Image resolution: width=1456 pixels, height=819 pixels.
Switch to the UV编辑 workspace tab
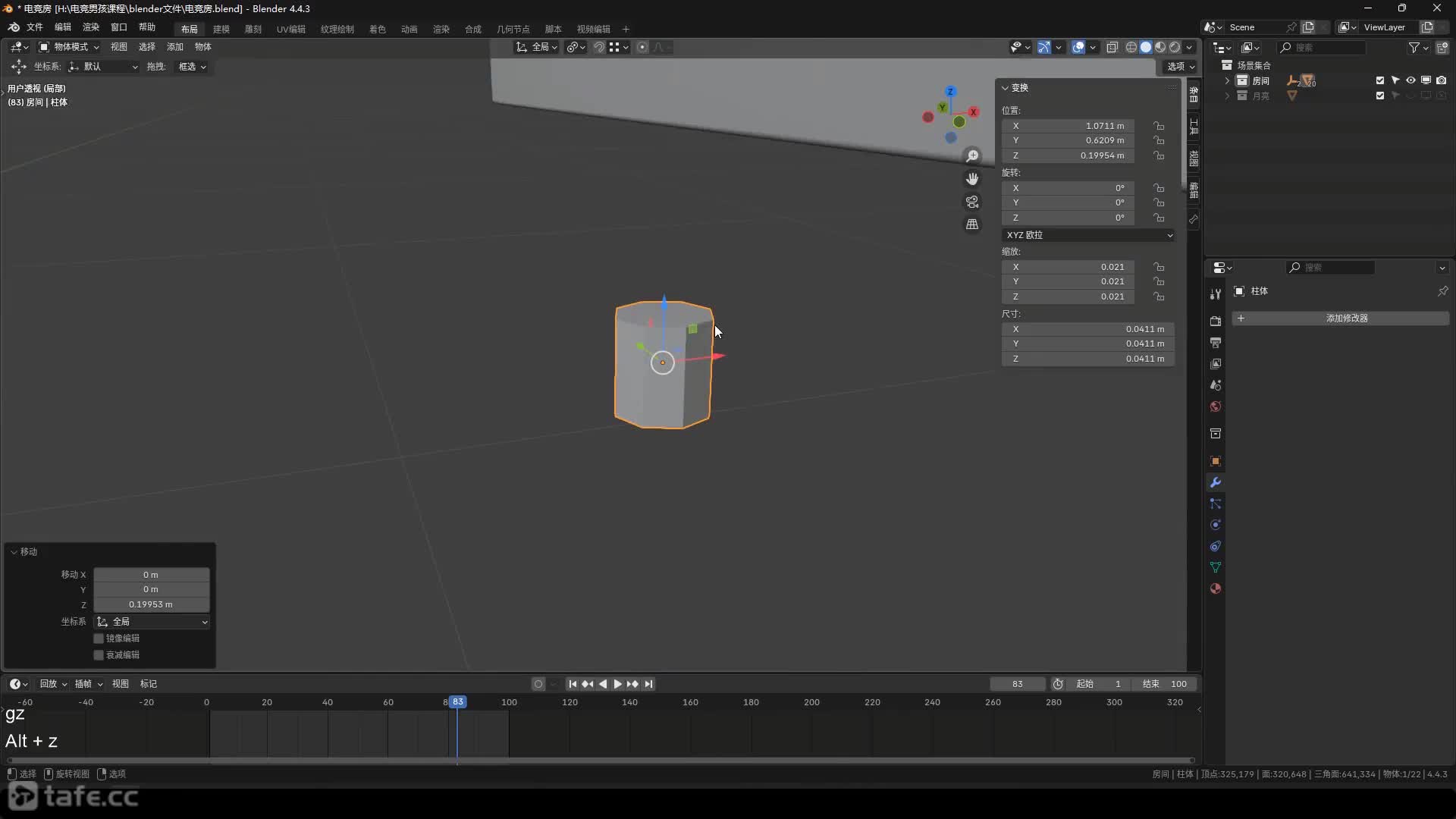pyautogui.click(x=290, y=29)
